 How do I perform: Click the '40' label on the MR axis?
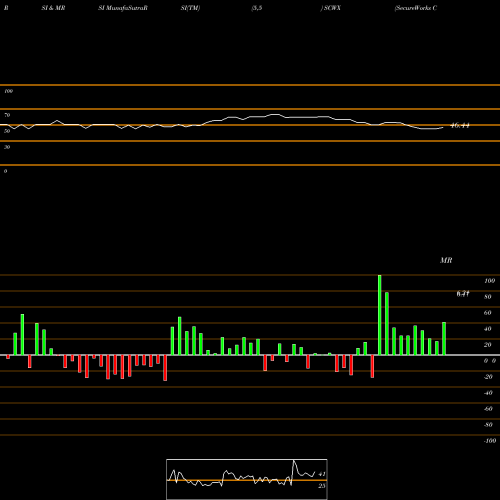click(x=488, y=329)
